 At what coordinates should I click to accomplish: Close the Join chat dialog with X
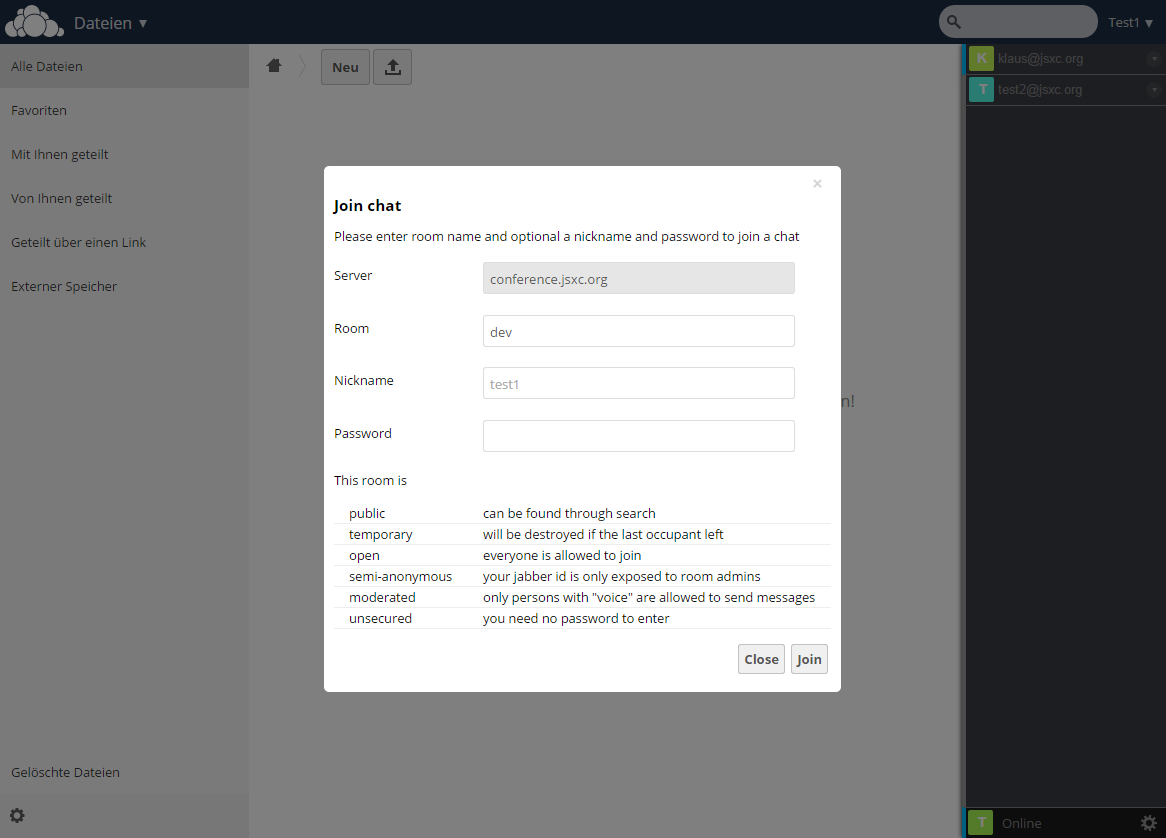click(x=817, y=184)
